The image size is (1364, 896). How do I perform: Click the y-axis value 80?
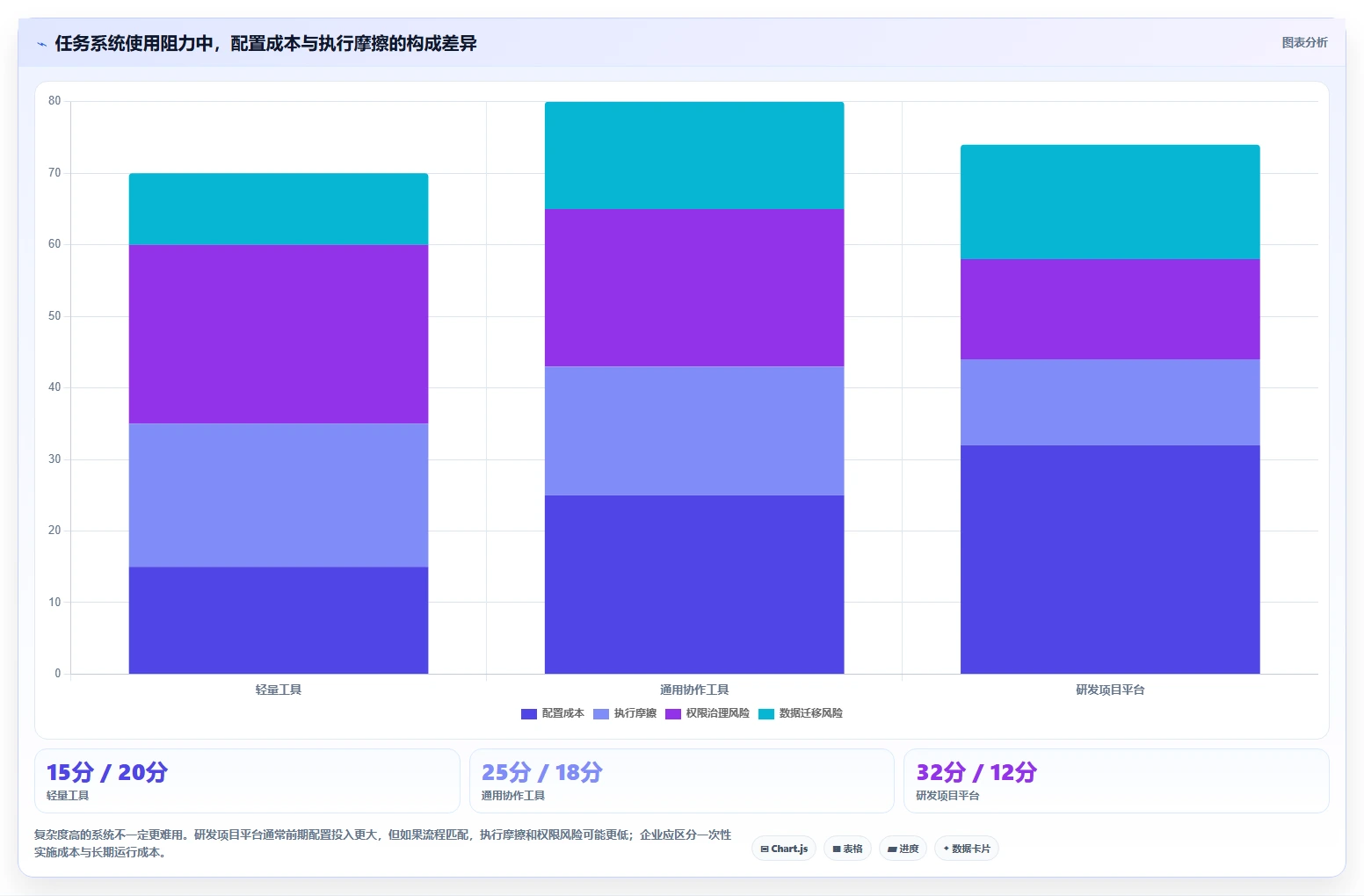pos(54,101)
